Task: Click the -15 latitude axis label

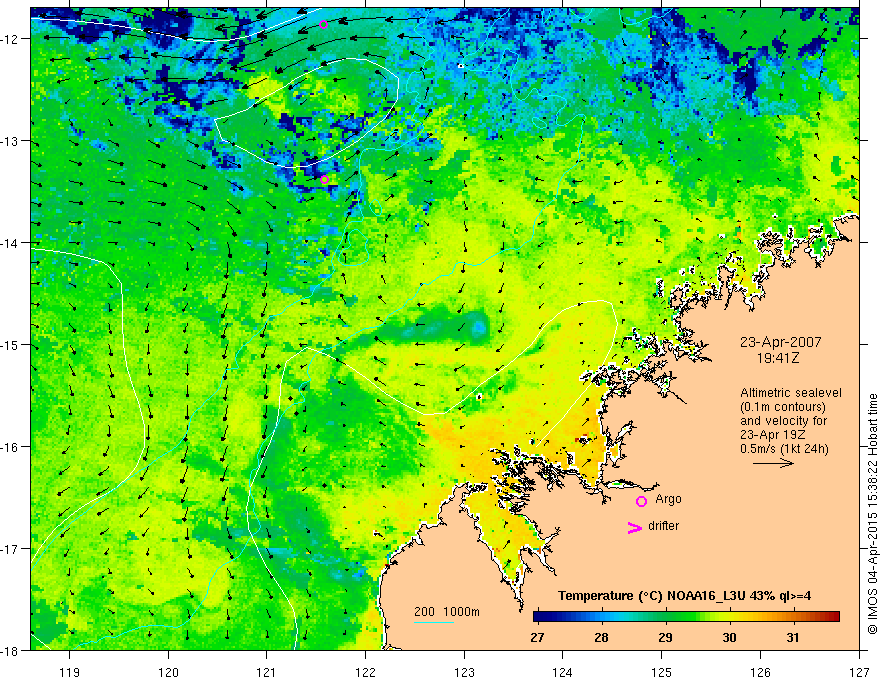Action: pyautogui.click(x=11, y=344)
